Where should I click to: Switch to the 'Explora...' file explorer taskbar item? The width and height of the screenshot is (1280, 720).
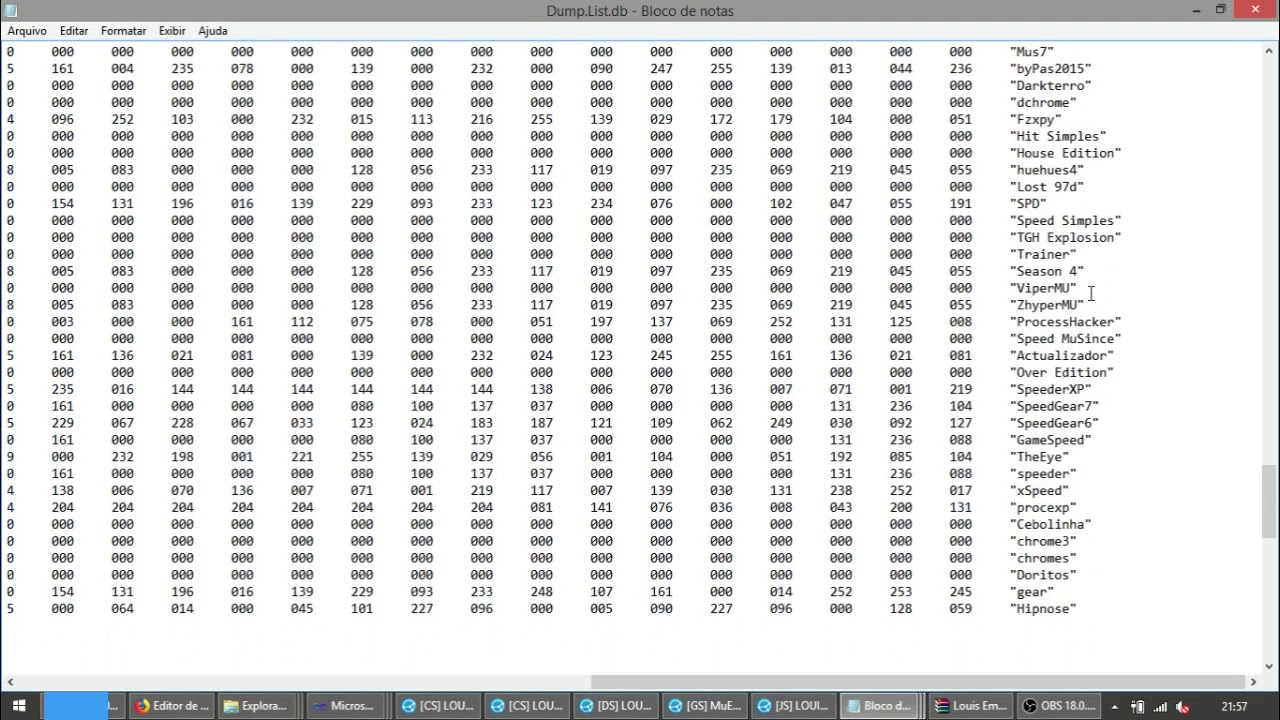coord(258,705)
